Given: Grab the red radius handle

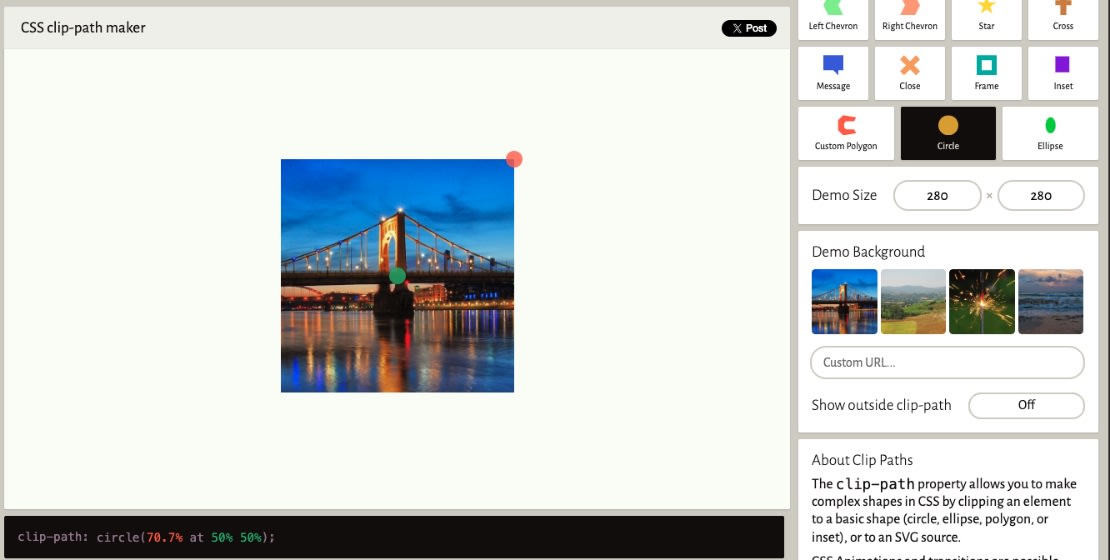Looking at the screenshot, I should click(514, 159).
